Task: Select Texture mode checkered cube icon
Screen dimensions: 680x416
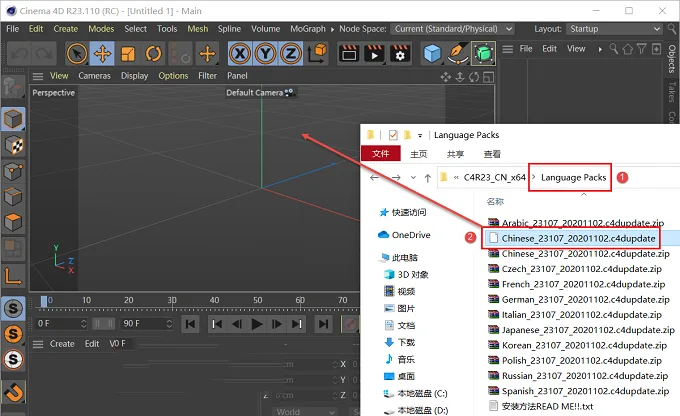Action: tap(13, 145)
